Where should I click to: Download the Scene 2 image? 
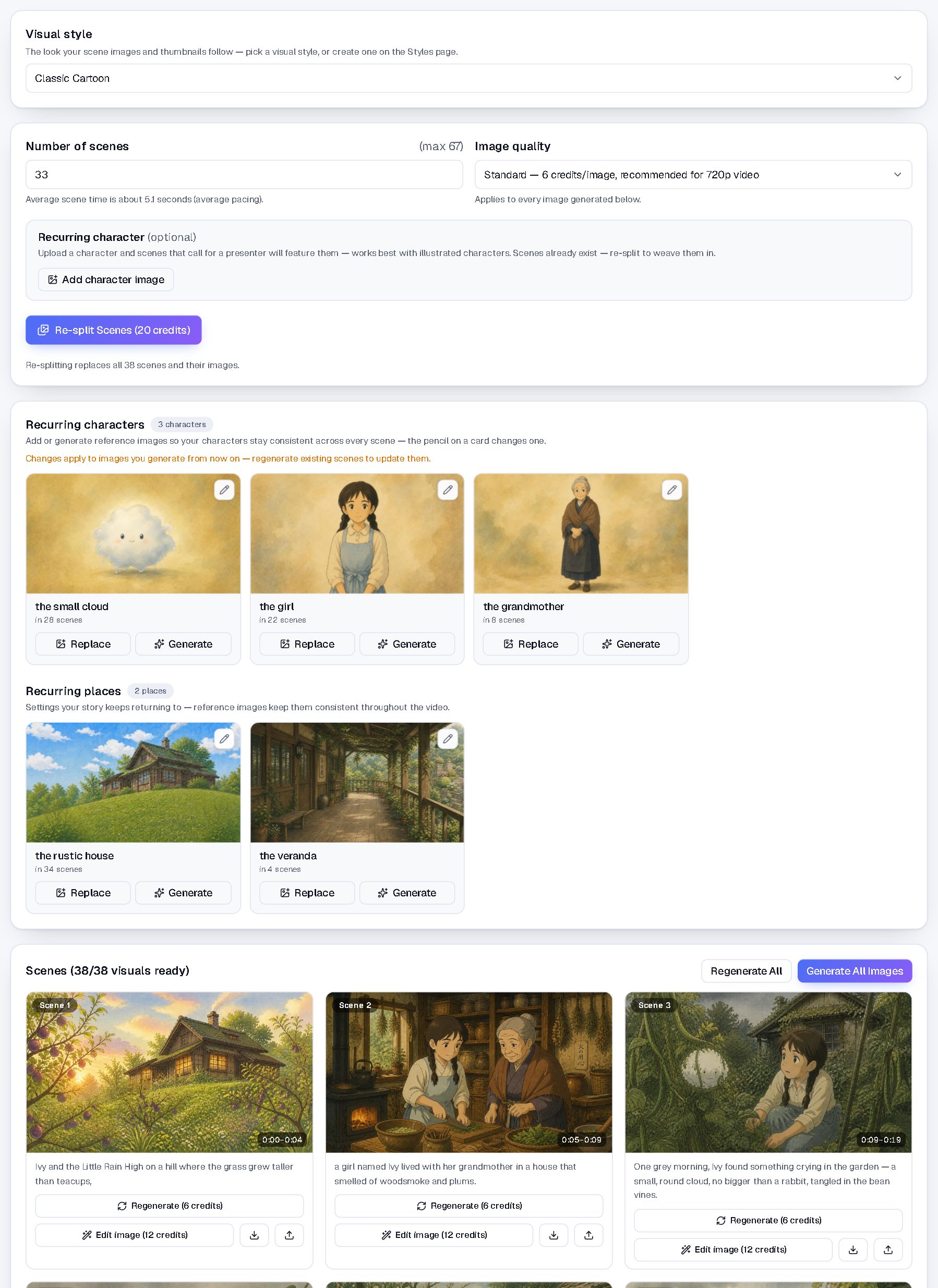coord(554,1235)
